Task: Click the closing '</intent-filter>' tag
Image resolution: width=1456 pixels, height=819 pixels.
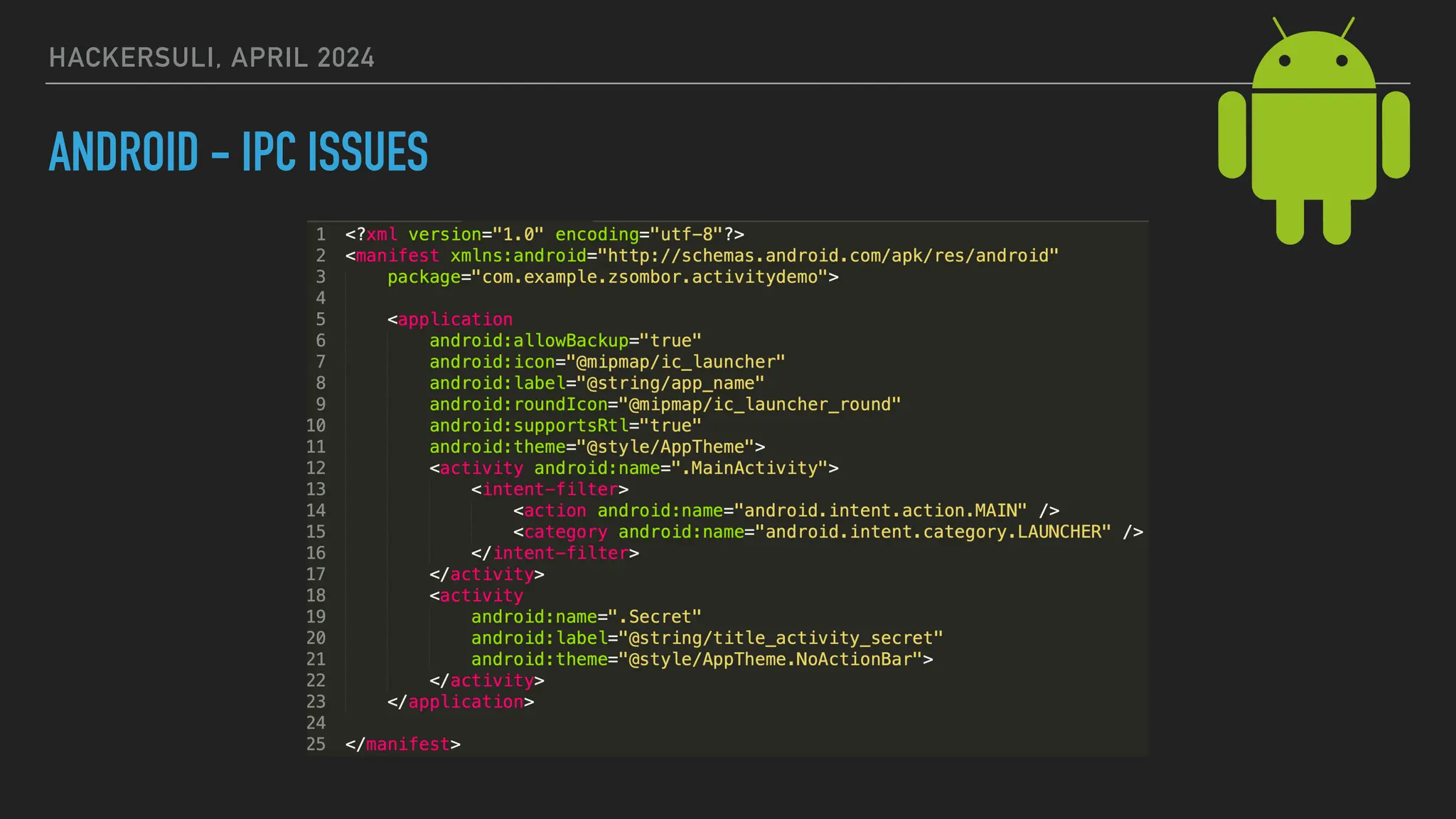Action: [x=555, y=553]
